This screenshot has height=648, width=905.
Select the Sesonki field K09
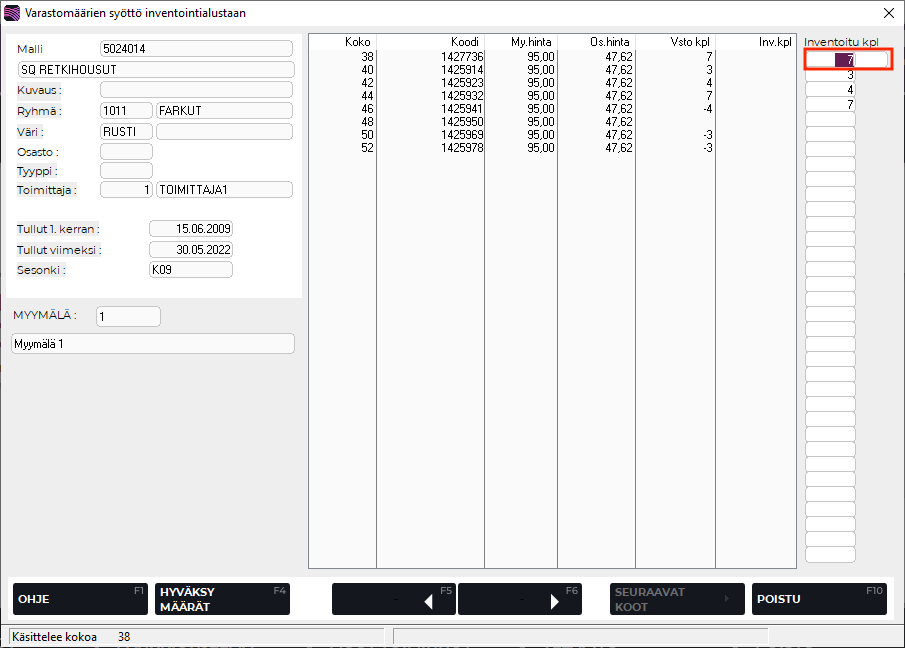point(190,270)
